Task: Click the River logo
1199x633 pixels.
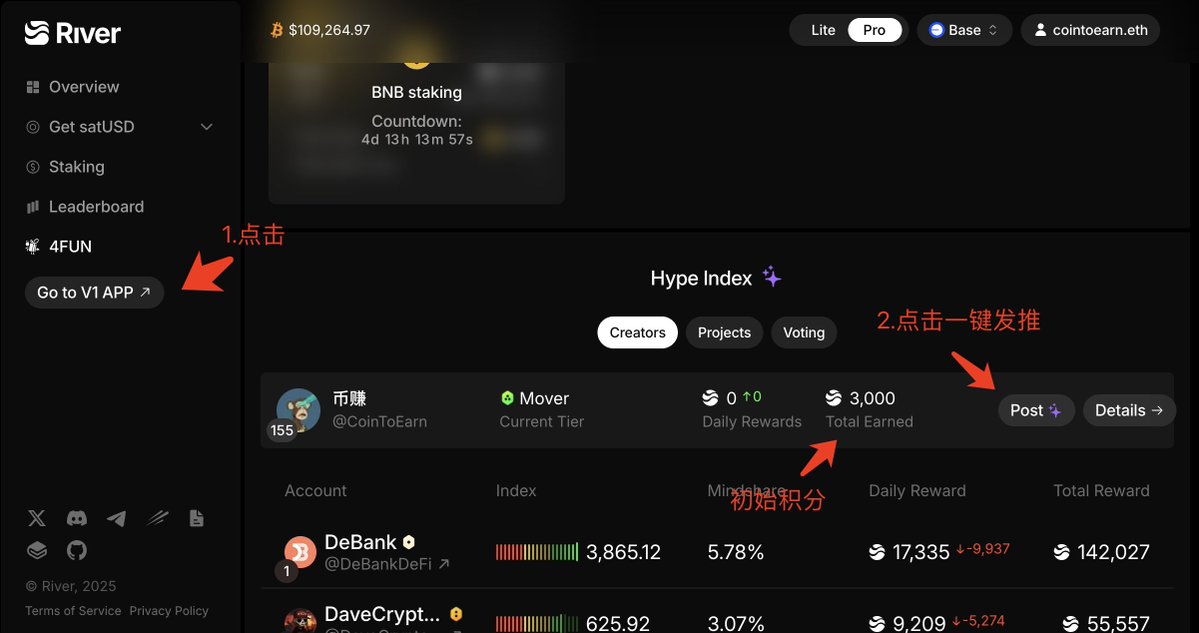Action: click(73, 33)
